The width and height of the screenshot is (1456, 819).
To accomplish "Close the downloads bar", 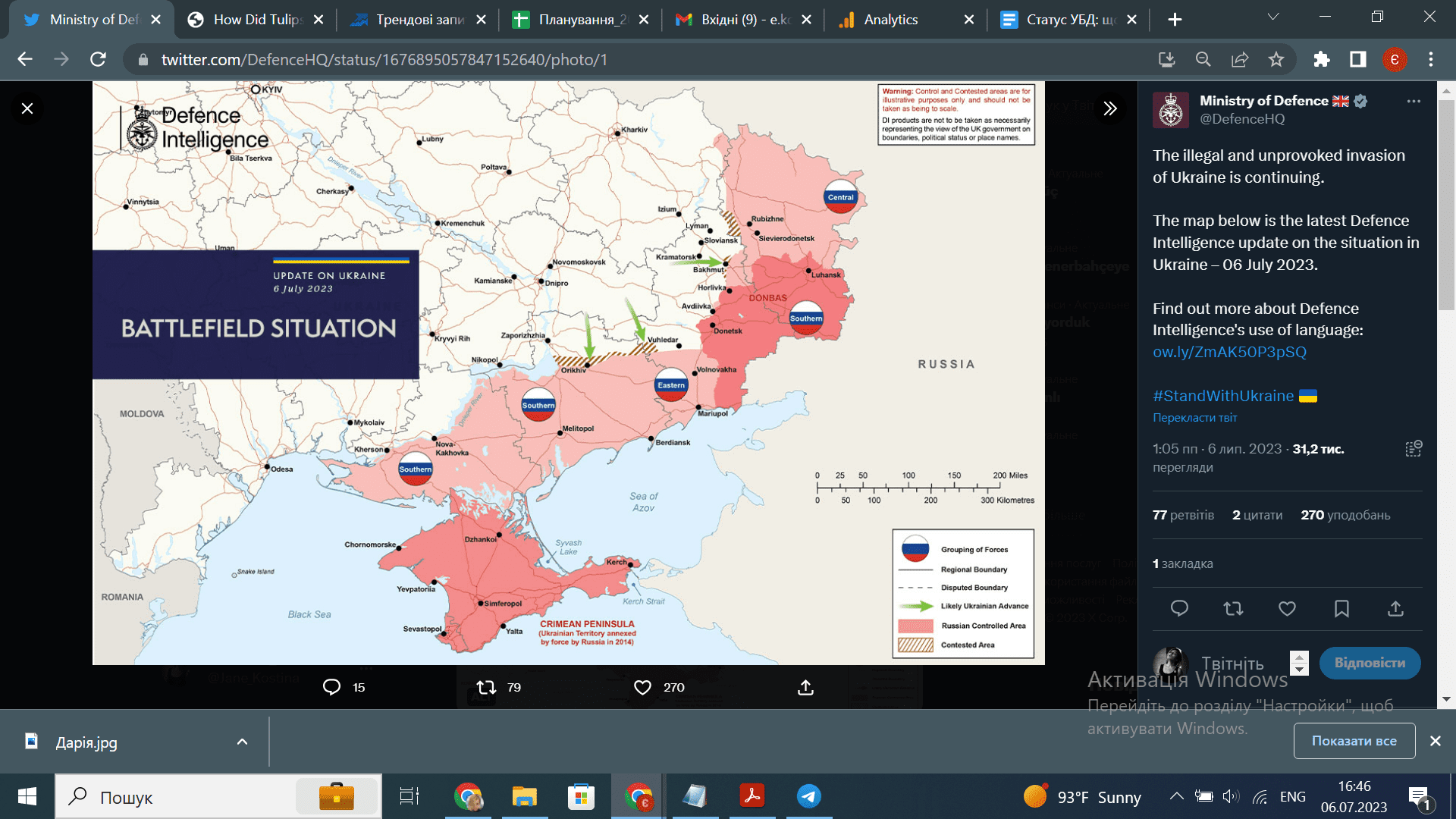I will [x=1435, y=741].
